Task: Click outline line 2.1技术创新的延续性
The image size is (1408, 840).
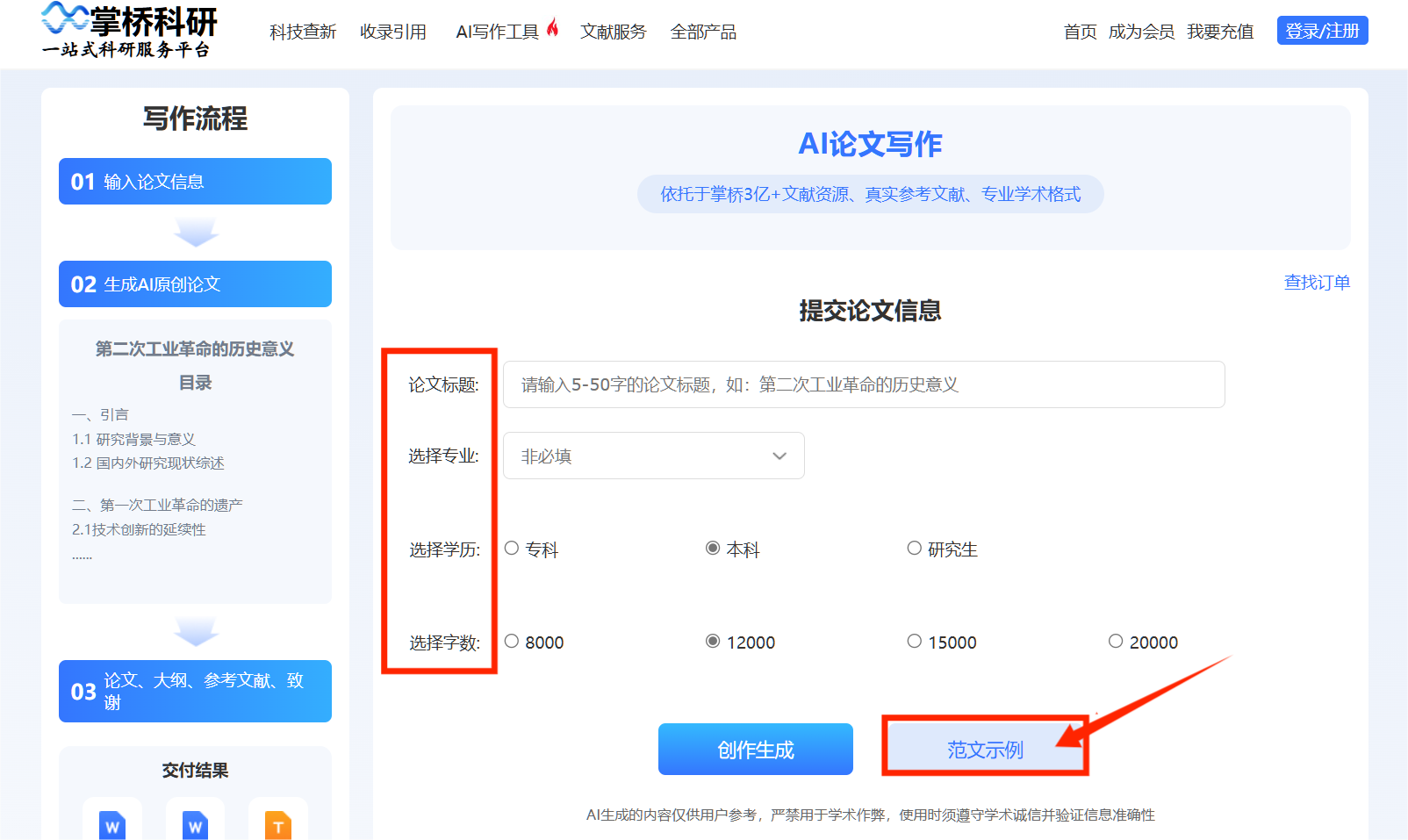Action: pyautogui.click(x=139, y=529)
